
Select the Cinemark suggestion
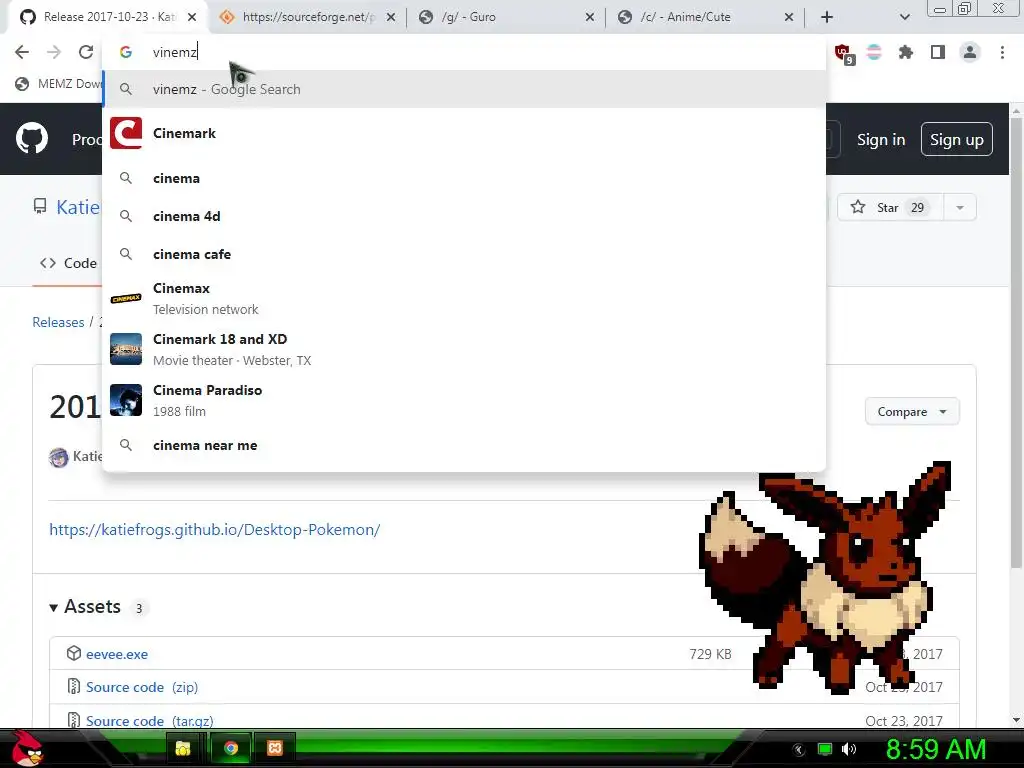pyautogui.click(x=464, y=133)
